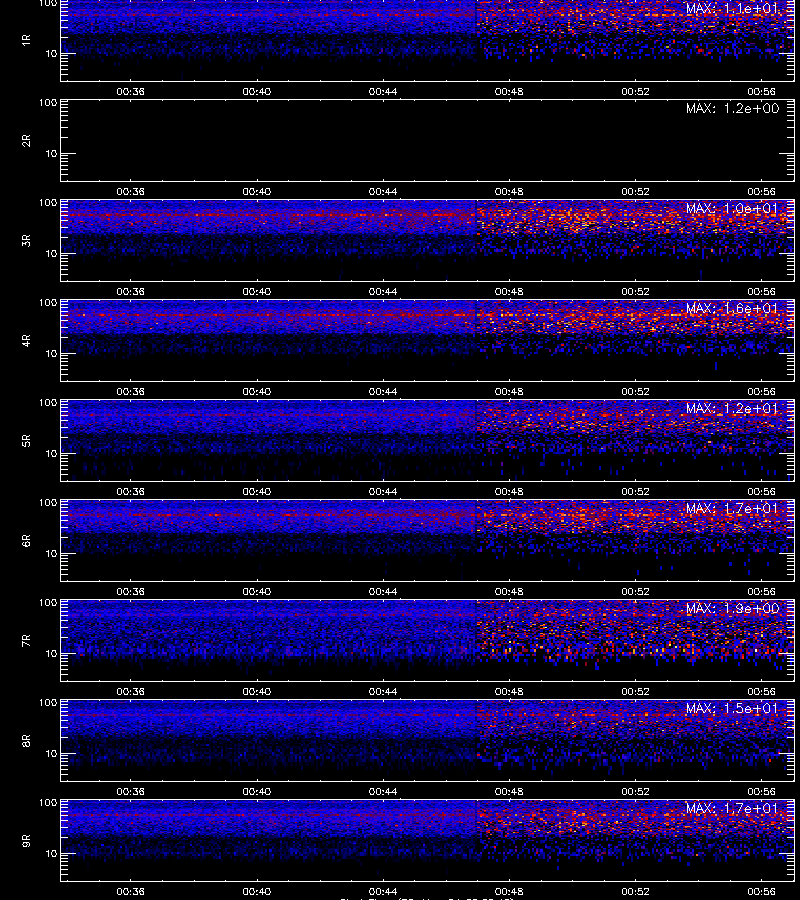800x900 pixels.
Task: Click the 00:44 time tick below panel 6R
Action: click(x=383, y=591)
